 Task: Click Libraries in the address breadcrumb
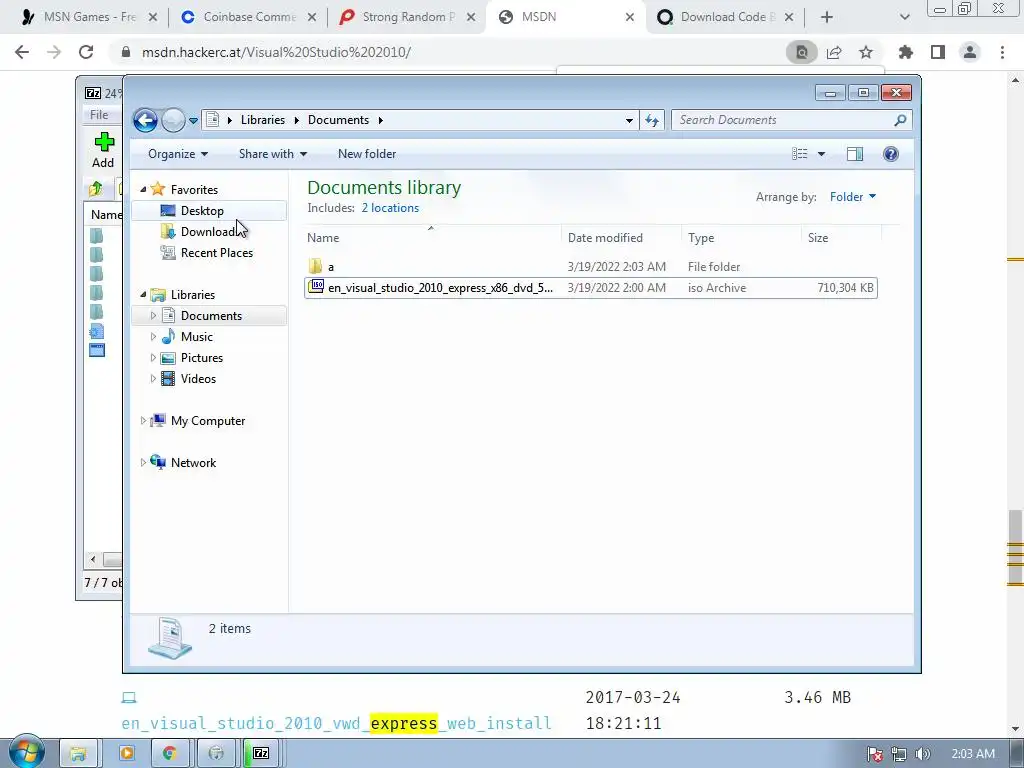263,120
